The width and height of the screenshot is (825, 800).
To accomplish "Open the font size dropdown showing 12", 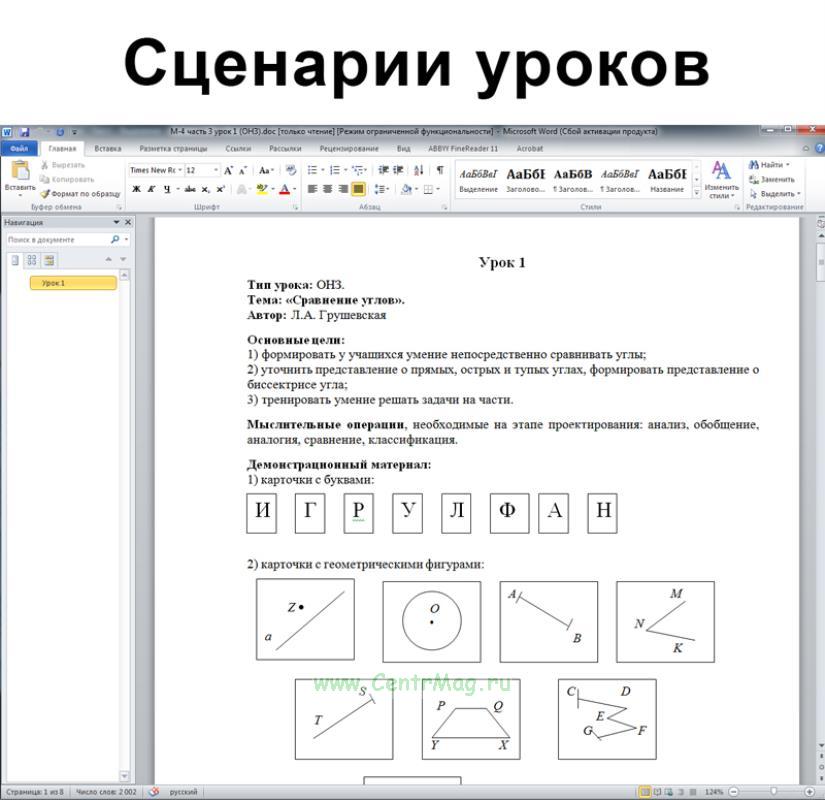I will tap(215, 170).
